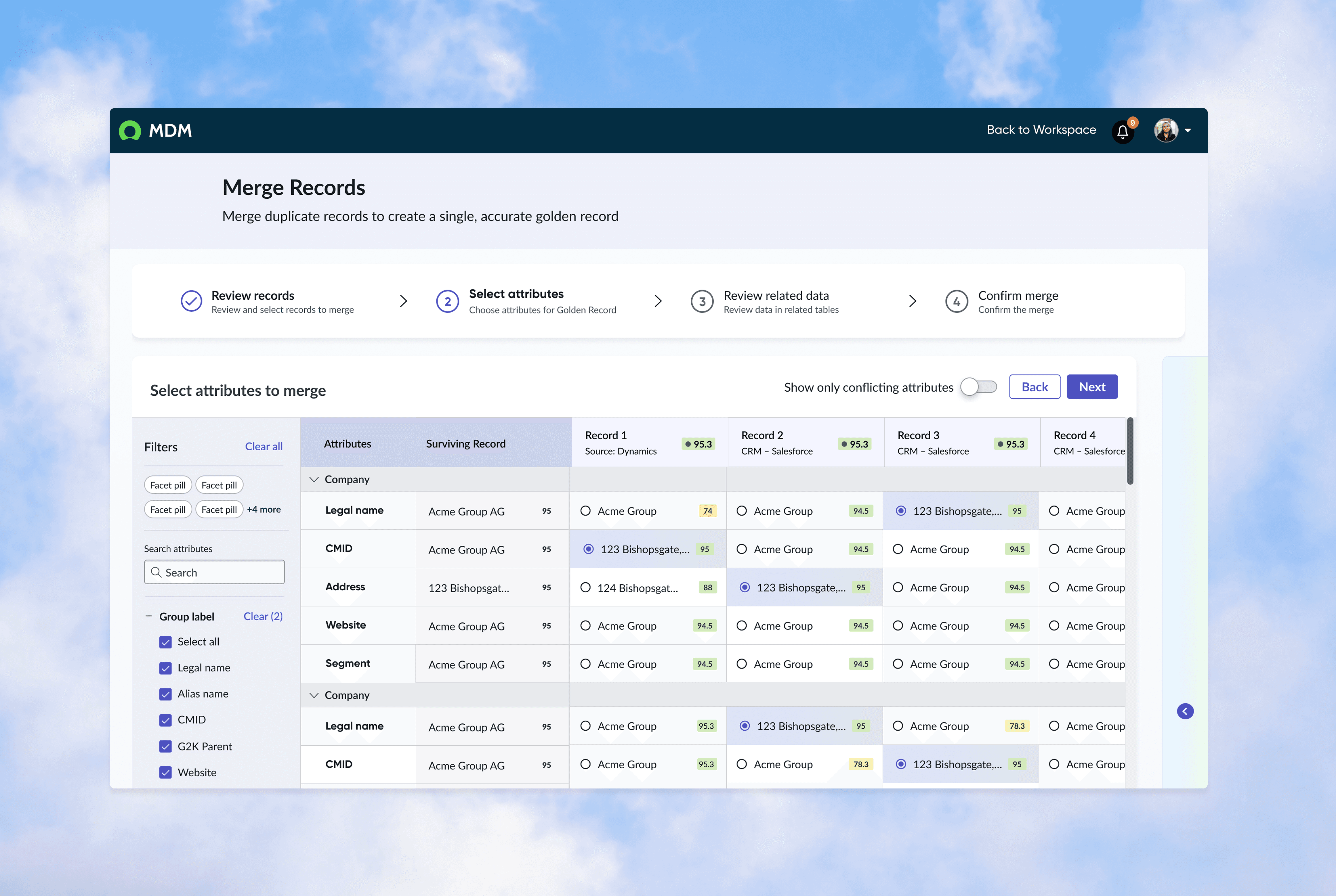Viewport: 1336px width, 896px height.
Task: Click the Clear all filters link
Action: pos(264,446)
